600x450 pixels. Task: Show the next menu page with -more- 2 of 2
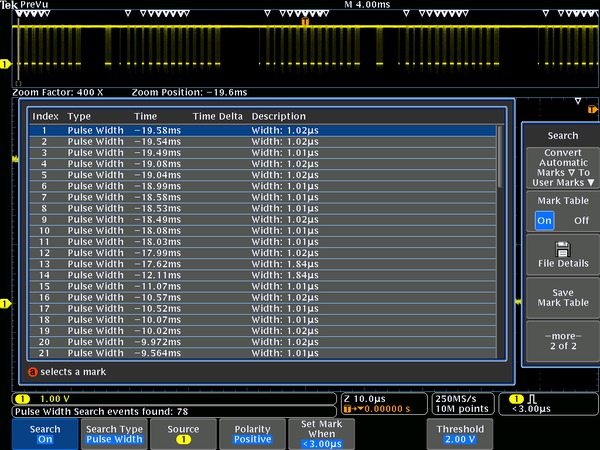[561, 341]
